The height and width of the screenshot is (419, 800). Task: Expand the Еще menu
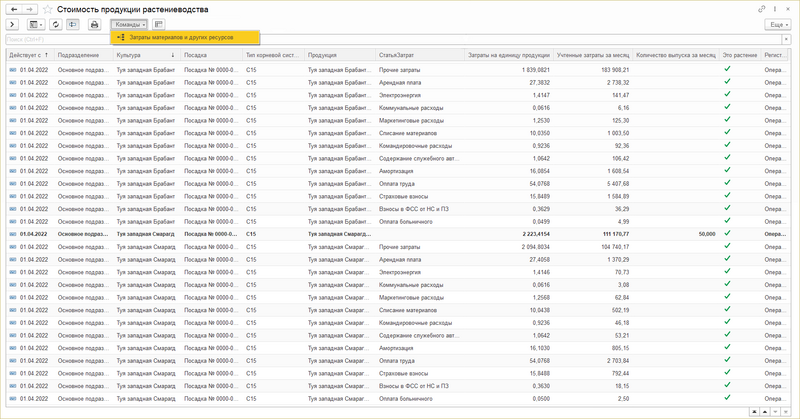pos(778,23)
